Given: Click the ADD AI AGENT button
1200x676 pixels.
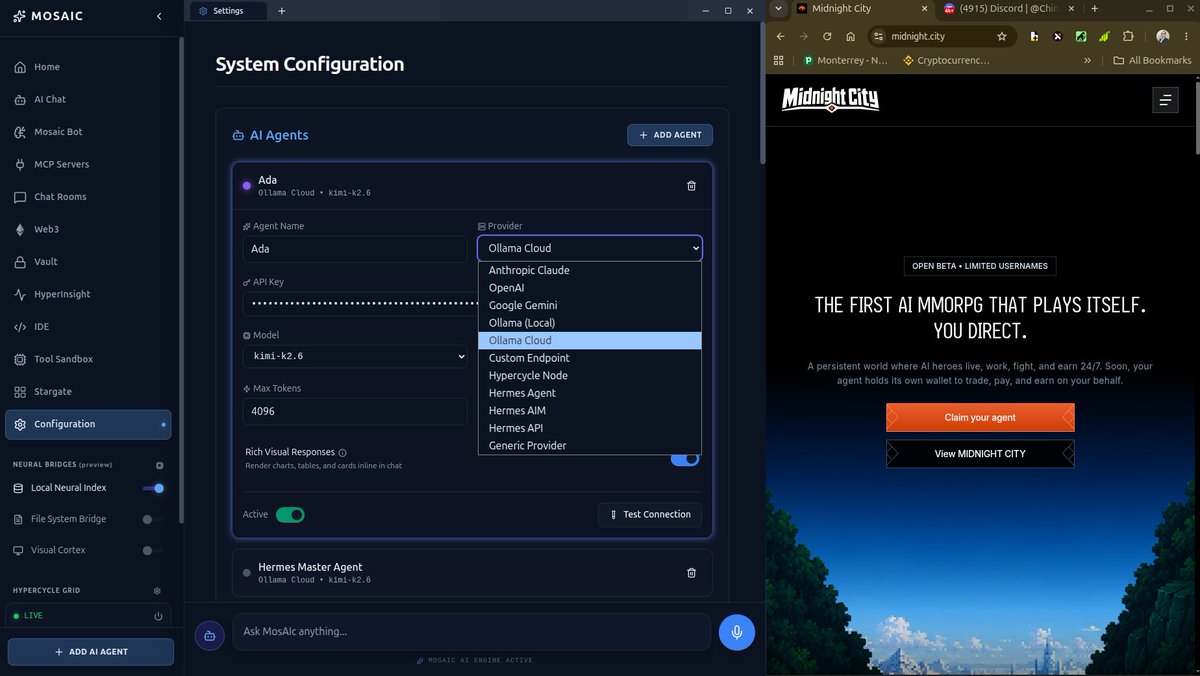Looking at the screenshot, I should 90,652.
